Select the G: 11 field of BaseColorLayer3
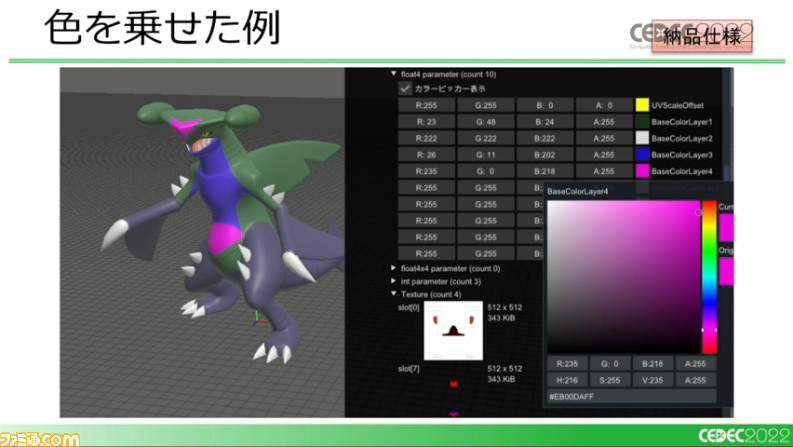 486,155
